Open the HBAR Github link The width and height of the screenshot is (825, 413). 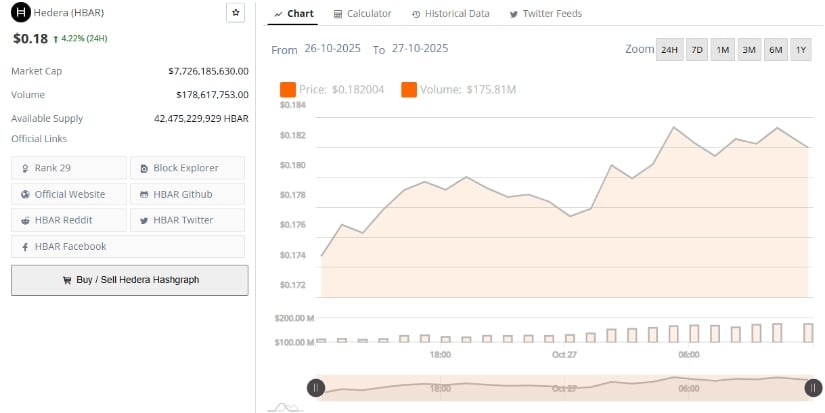pyautogui.click(x=188, y=194)
